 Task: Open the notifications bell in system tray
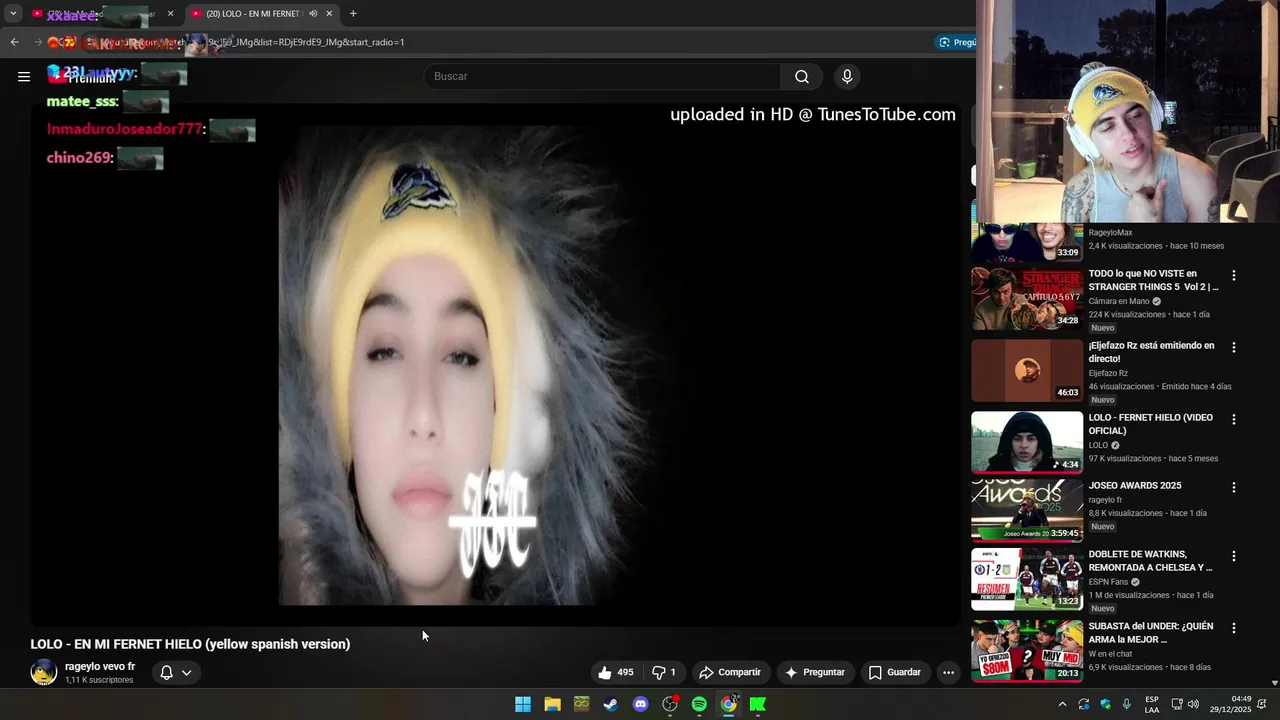click(x=1262, y=704)
